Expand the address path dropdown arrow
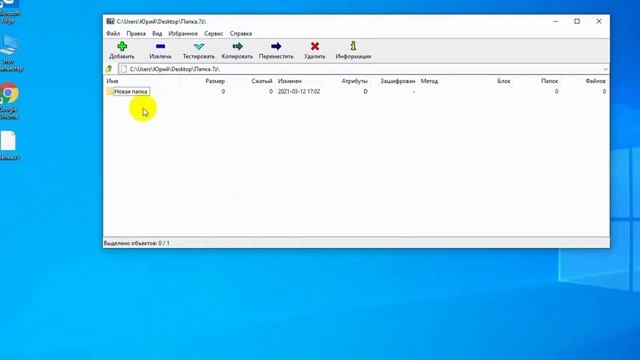Image resolution: width=640 pixels, height=360 pixels. click(605, 69)
